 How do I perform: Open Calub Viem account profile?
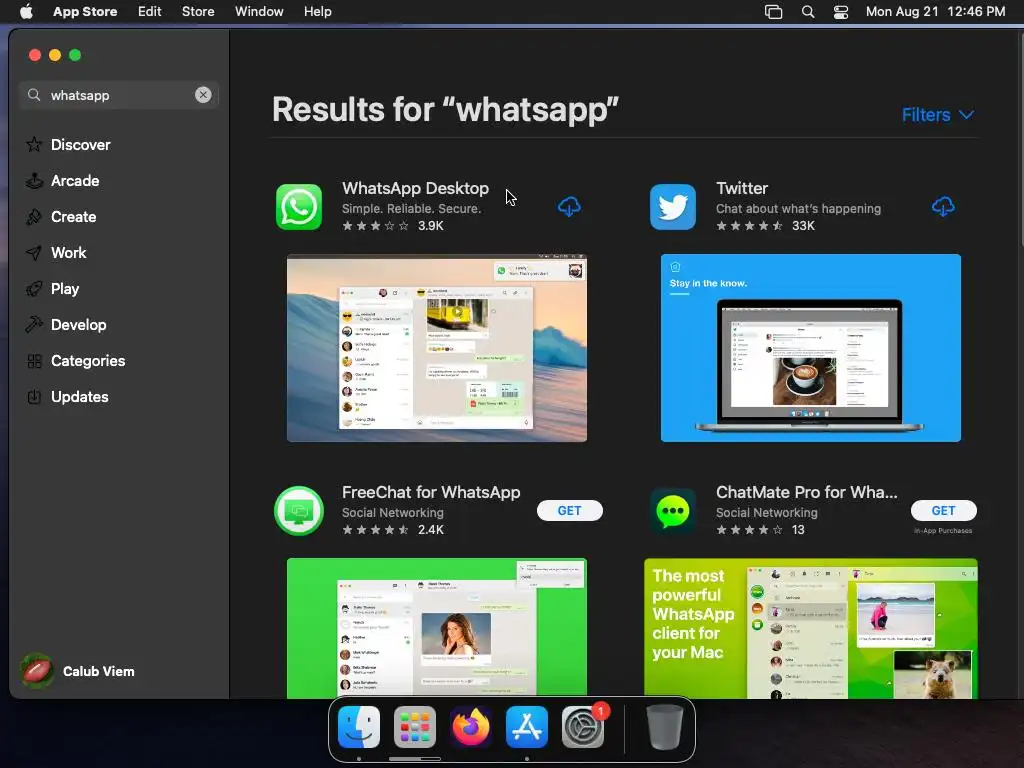tap(78, 671)
